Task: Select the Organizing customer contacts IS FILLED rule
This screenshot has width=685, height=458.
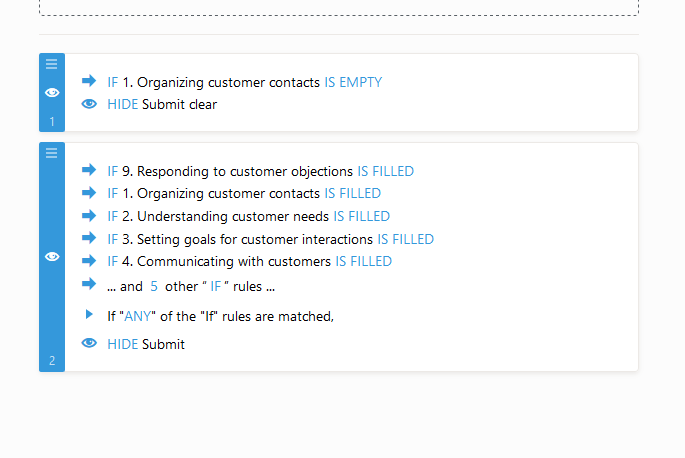Action: (x=244, y=194)
